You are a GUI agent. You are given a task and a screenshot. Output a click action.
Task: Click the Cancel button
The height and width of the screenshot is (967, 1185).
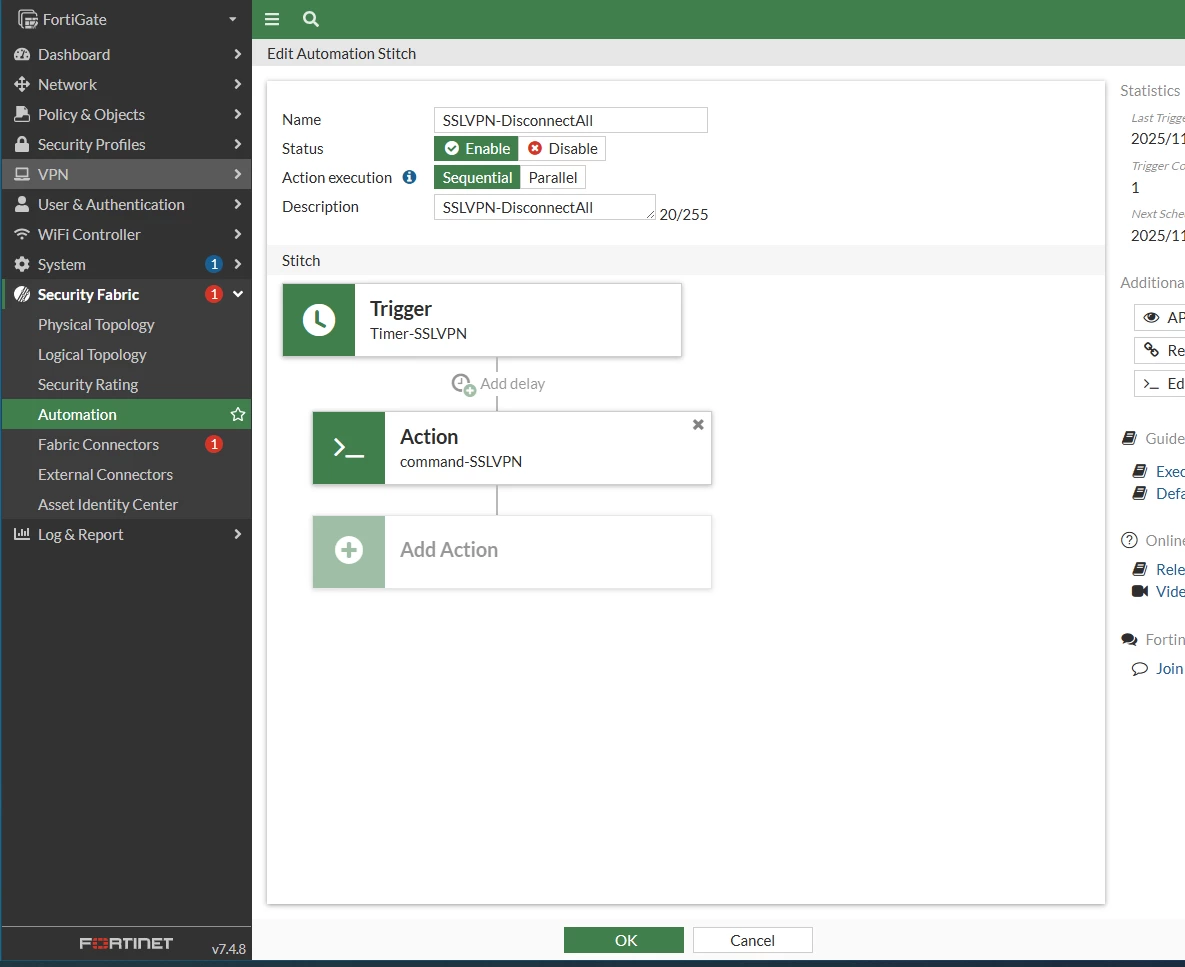point(752,941)
